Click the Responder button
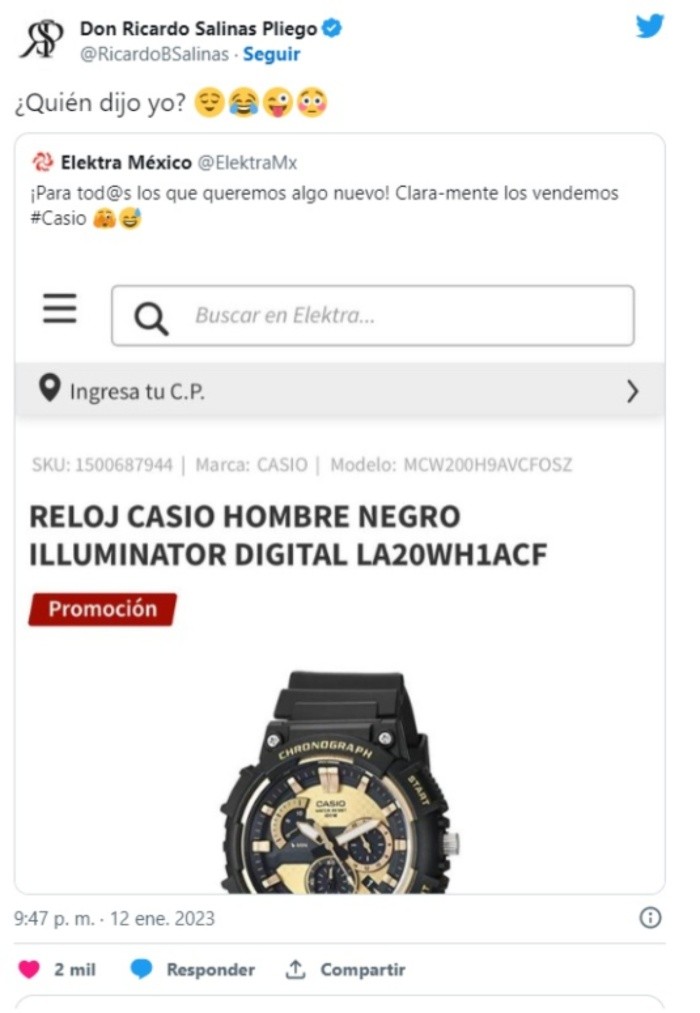 pyautogui.click(x=211, y=969)
